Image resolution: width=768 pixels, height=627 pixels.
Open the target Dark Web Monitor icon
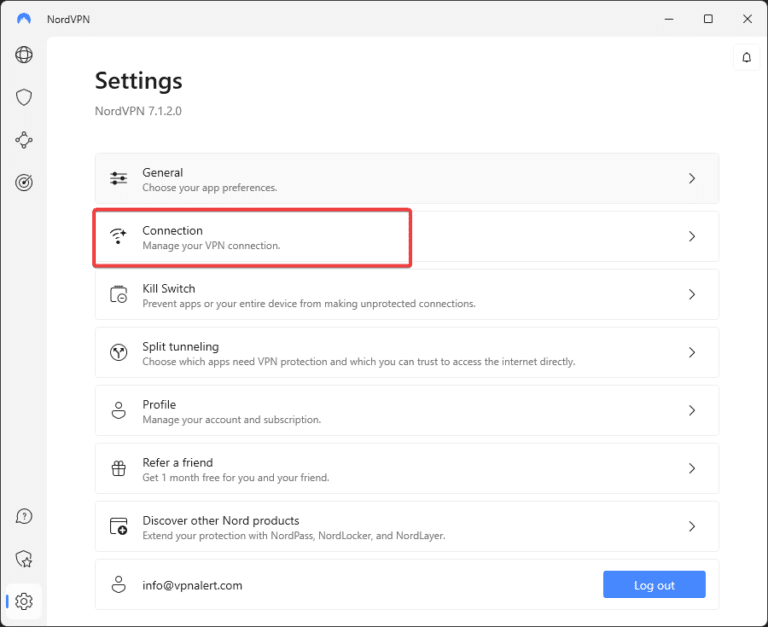tap(24, 182)
